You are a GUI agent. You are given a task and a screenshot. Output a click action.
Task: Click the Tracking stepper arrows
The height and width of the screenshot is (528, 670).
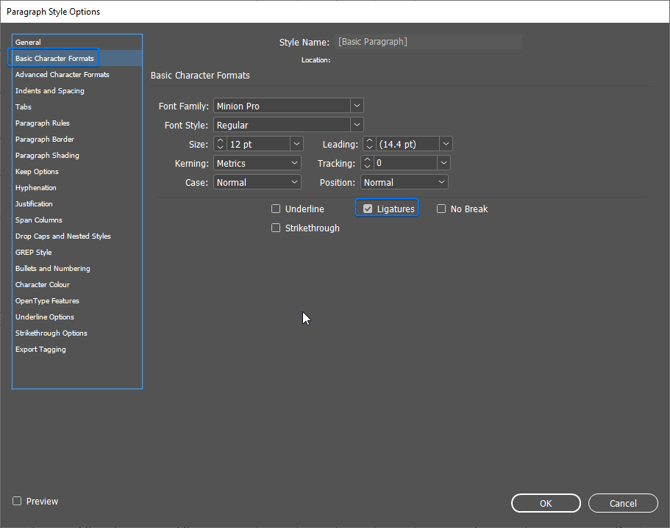coord(368,163)
